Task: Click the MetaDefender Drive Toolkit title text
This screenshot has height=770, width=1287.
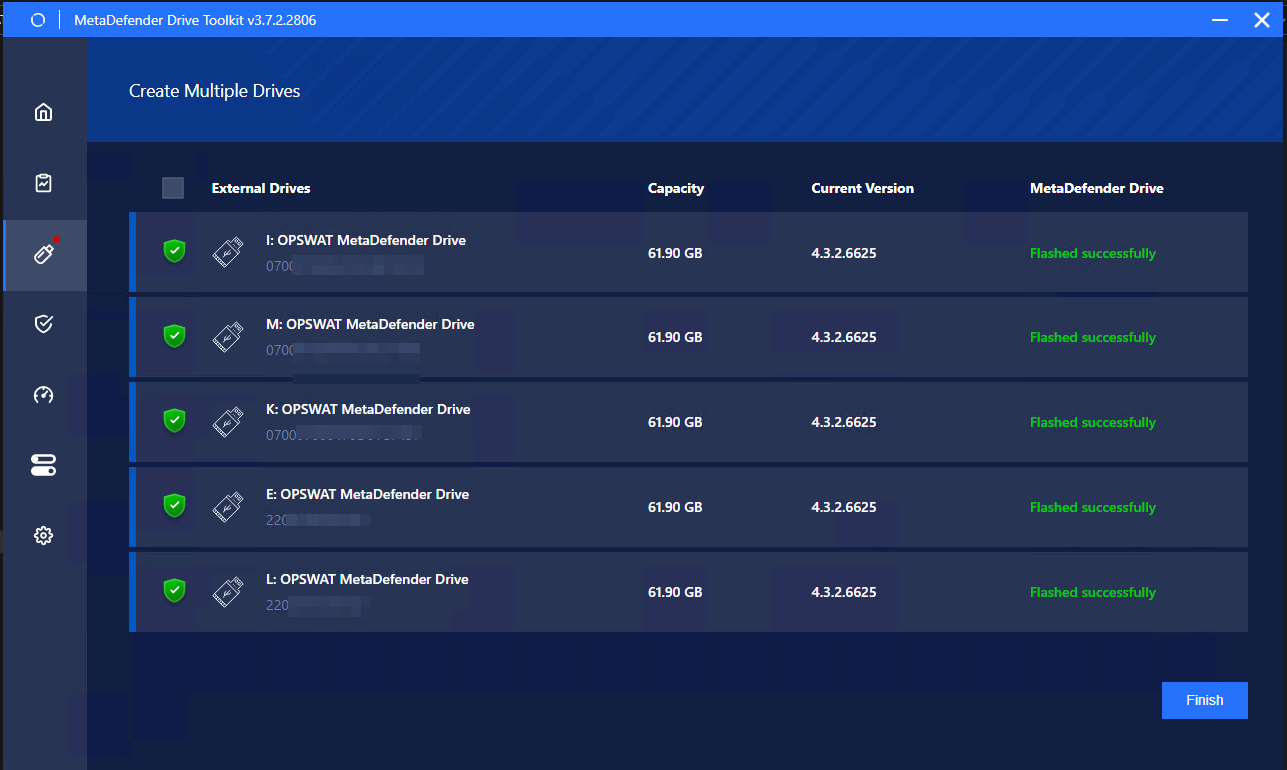Action: click(x=195, y=20)
